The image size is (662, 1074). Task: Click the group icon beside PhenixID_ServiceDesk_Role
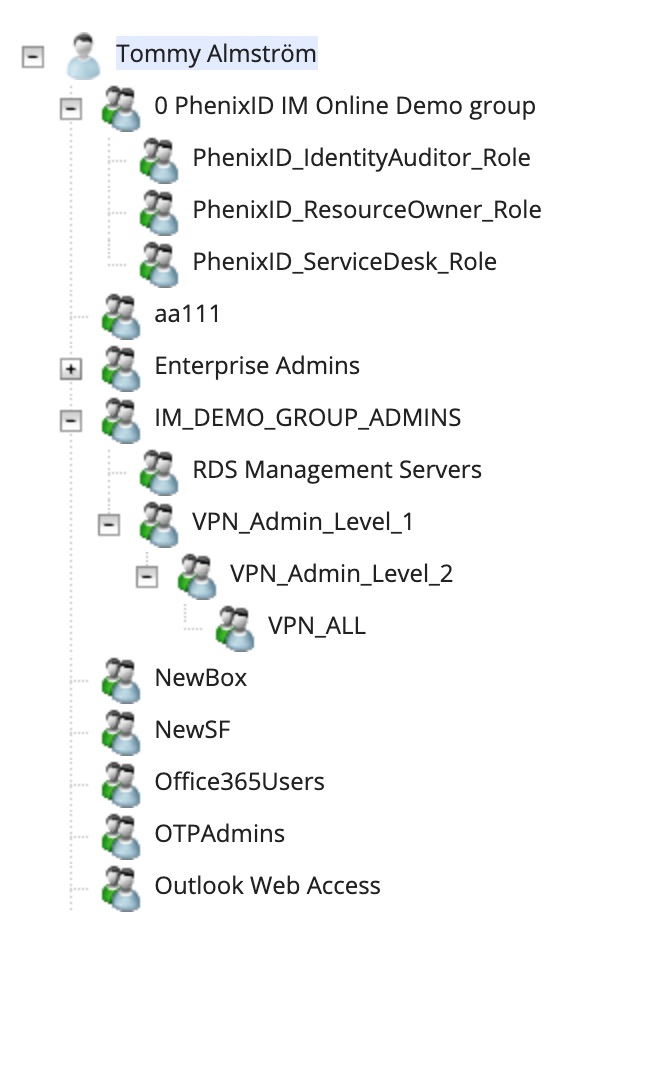(x=160, y=264)
